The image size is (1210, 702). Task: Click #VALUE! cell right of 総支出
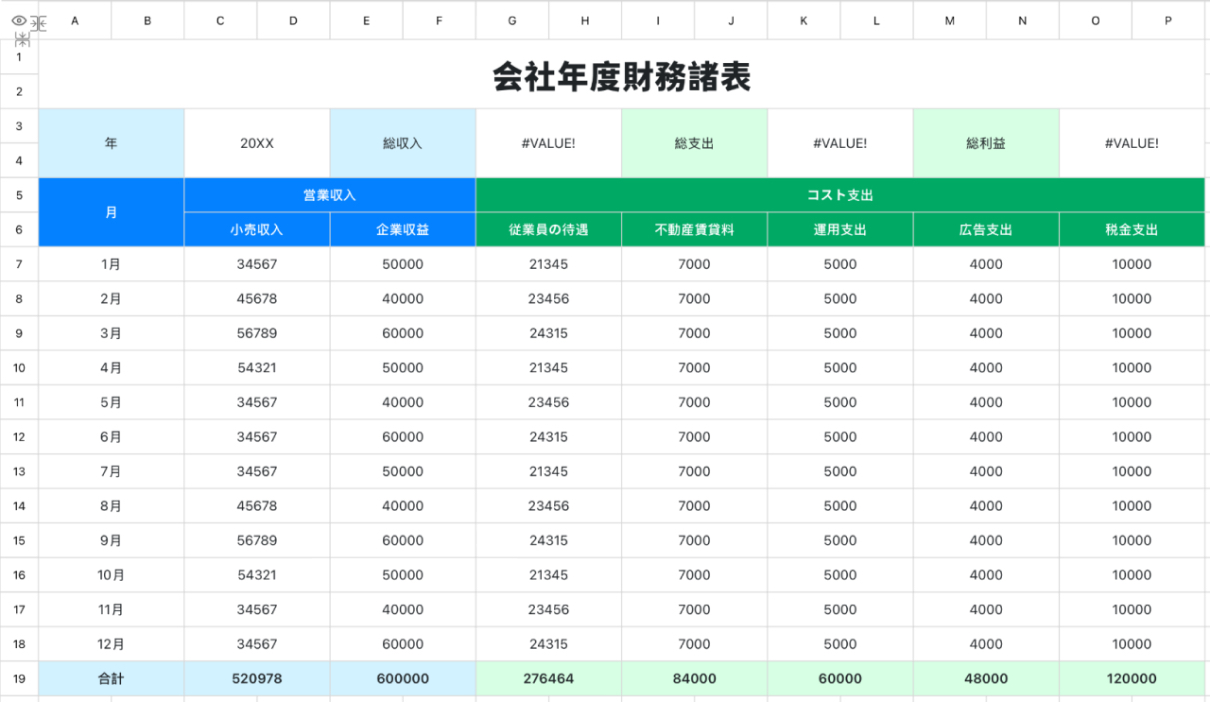coord(840,143)
